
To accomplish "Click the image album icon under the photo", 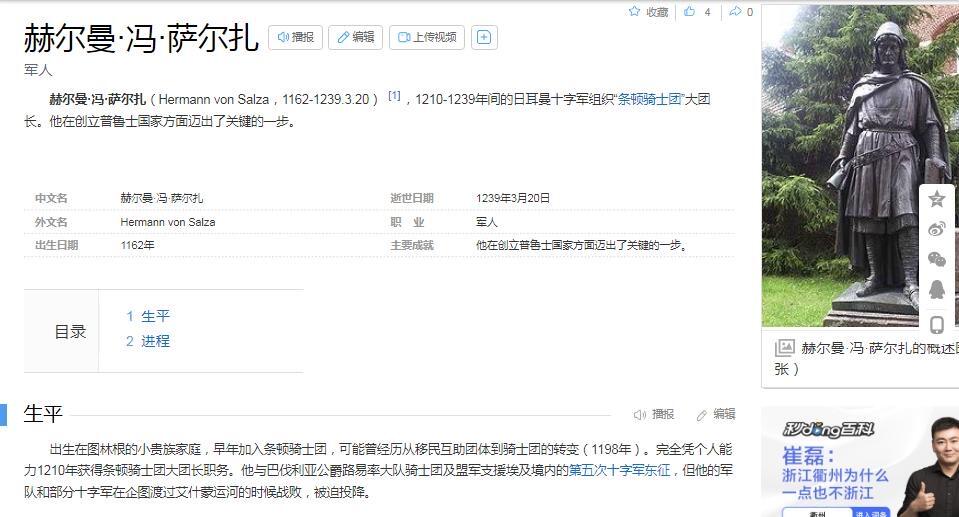I will [x=785, y=348].
